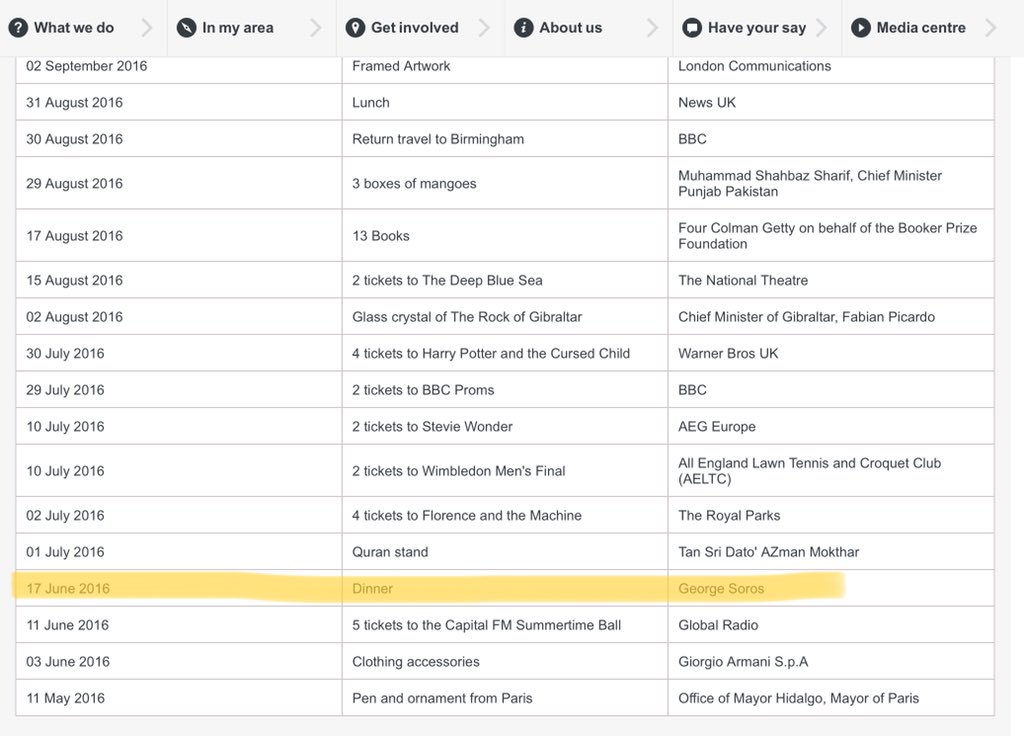Expand the Get involved chevron
The width and height of the screenshot is (1024, 736).
pyautogui.click(x=484, y=28)
